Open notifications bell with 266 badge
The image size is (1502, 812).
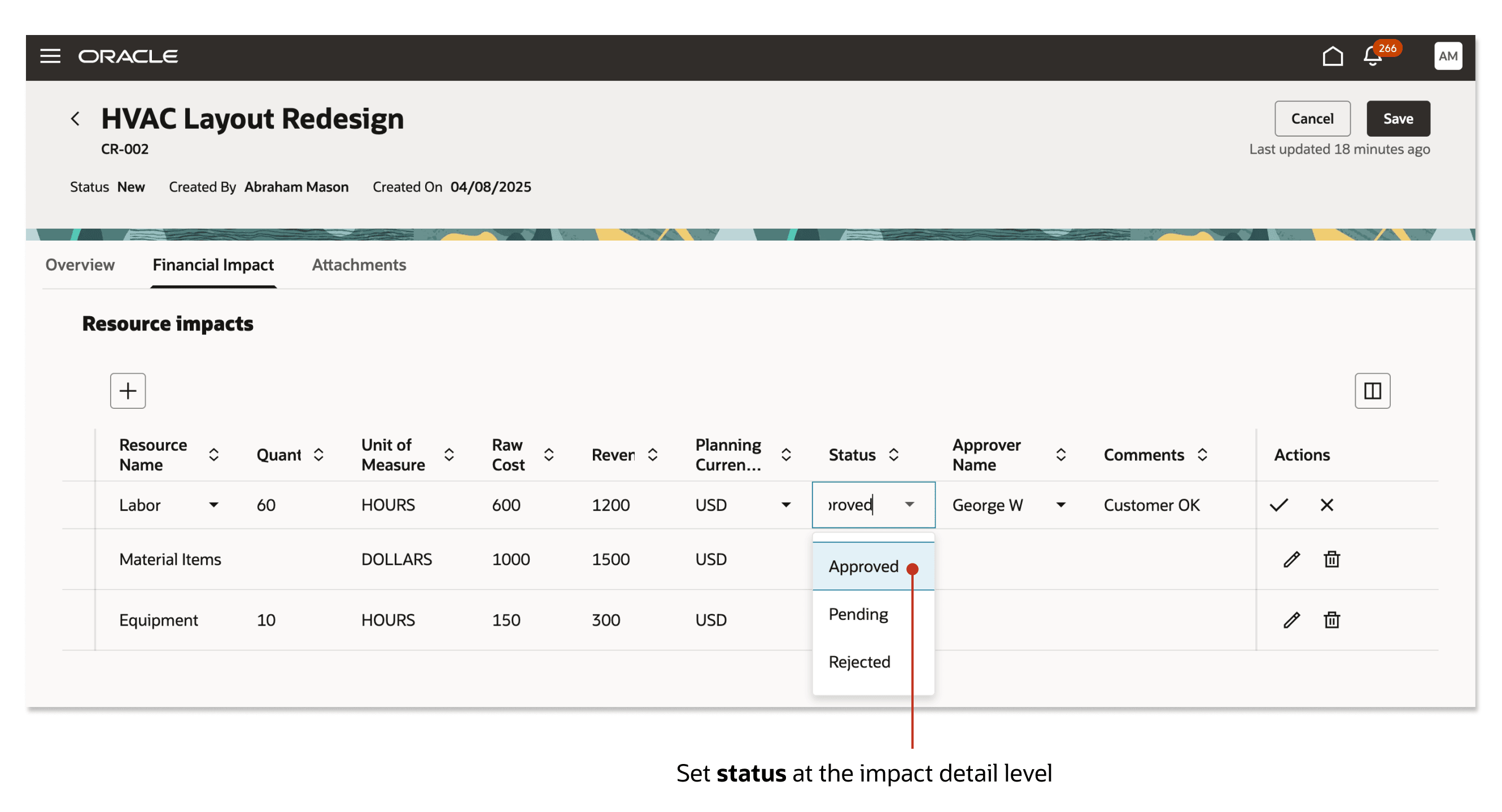[1373, 57]
